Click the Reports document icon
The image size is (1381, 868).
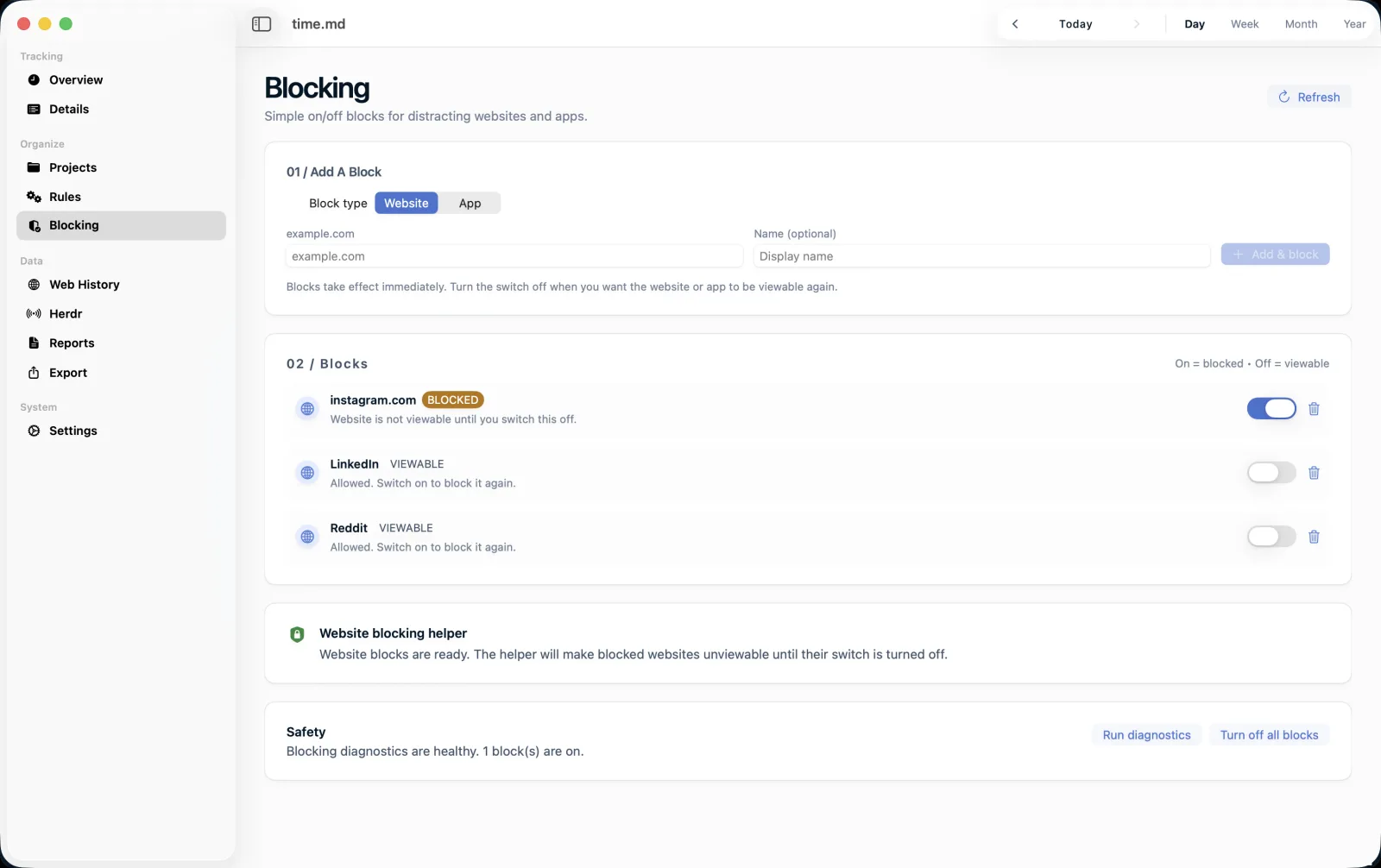click(34, 343)
